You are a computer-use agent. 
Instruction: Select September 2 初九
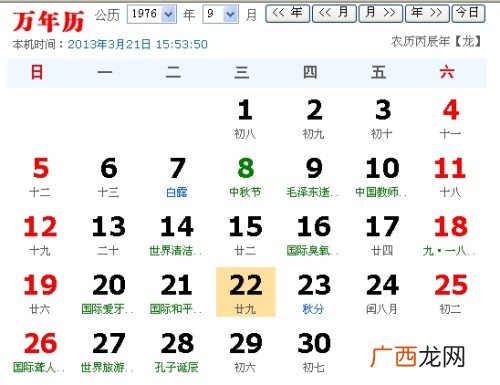tap(314, 119)
